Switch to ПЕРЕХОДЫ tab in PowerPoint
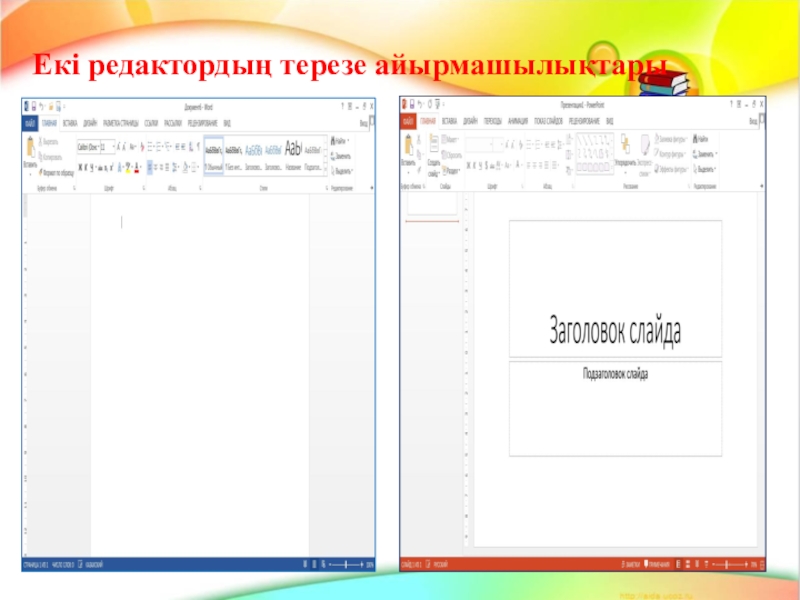Image resolution: width=800 pixels, height=600 pixels. tap(493, 121)
